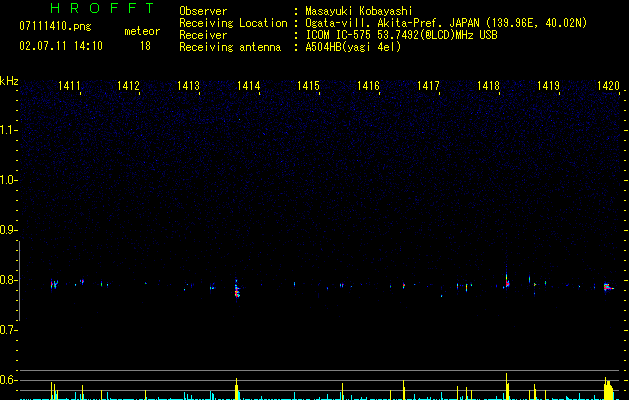Click observer name Masayuki Kobayashi

pos(359,11)
